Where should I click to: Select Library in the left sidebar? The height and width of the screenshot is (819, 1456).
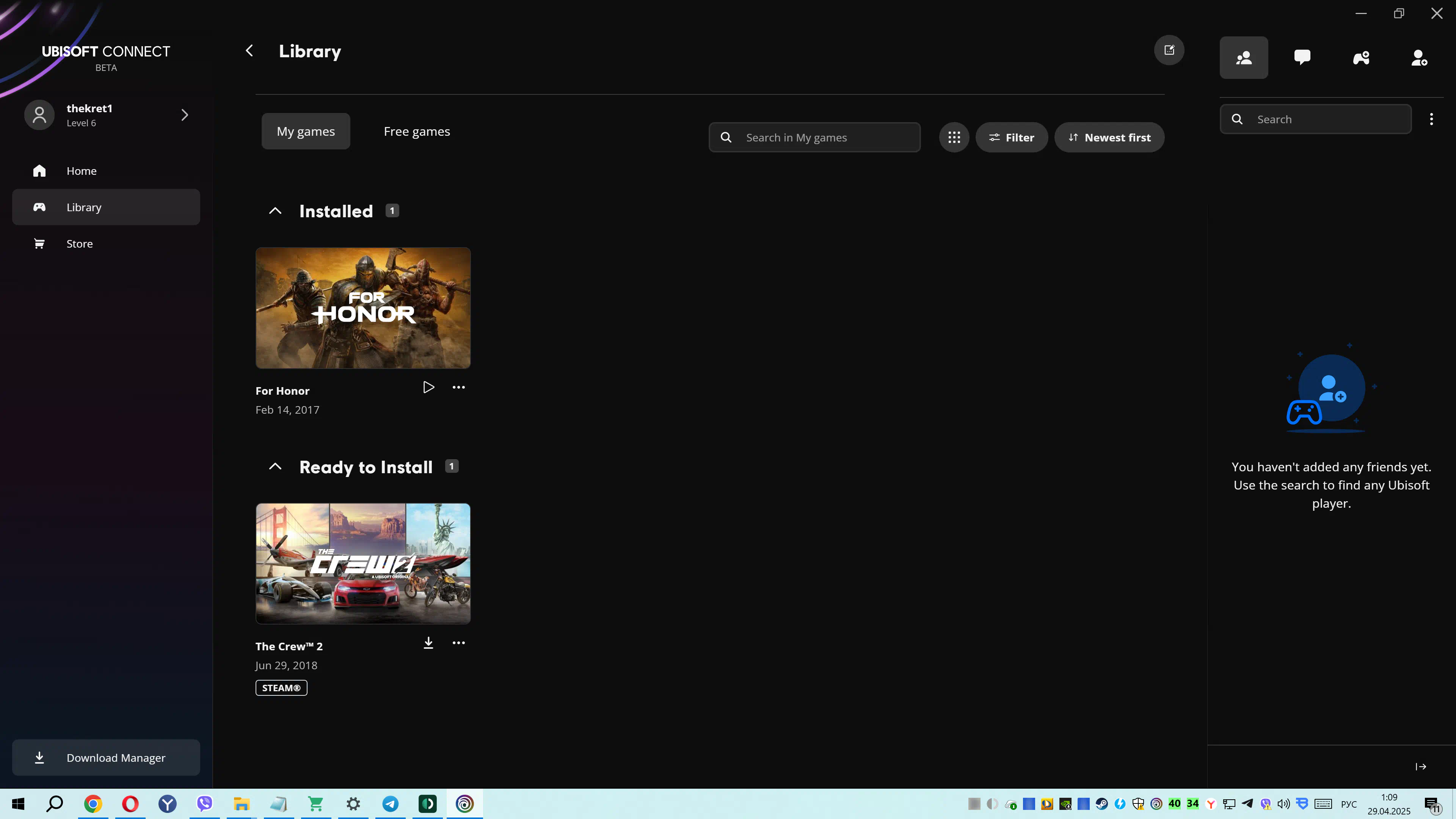click(x=106, y=207)
